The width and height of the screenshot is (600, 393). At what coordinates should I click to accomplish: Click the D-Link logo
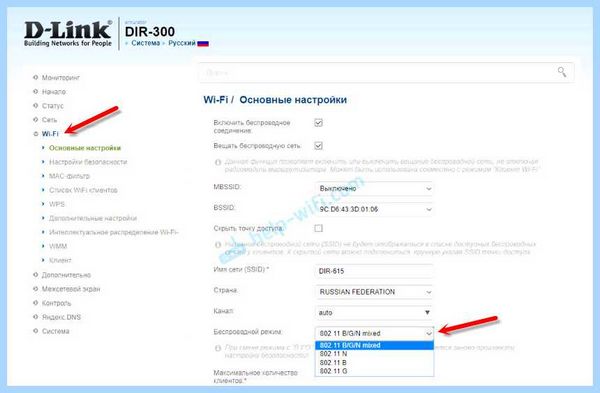pyautogui.click(x=68, y=34)
